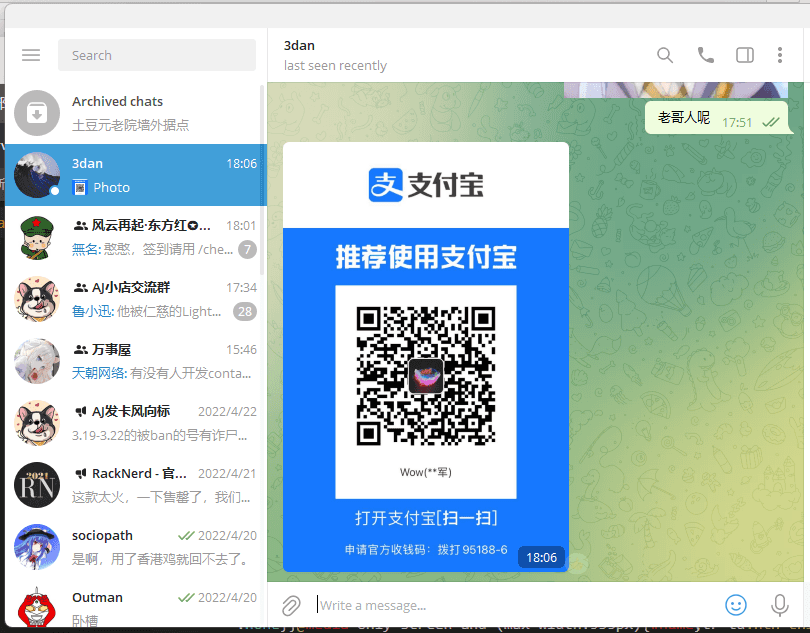Image resolution: width=810 pixels, height=633 pixels.
Task: Click the Search input field
Action: point(157,56)
